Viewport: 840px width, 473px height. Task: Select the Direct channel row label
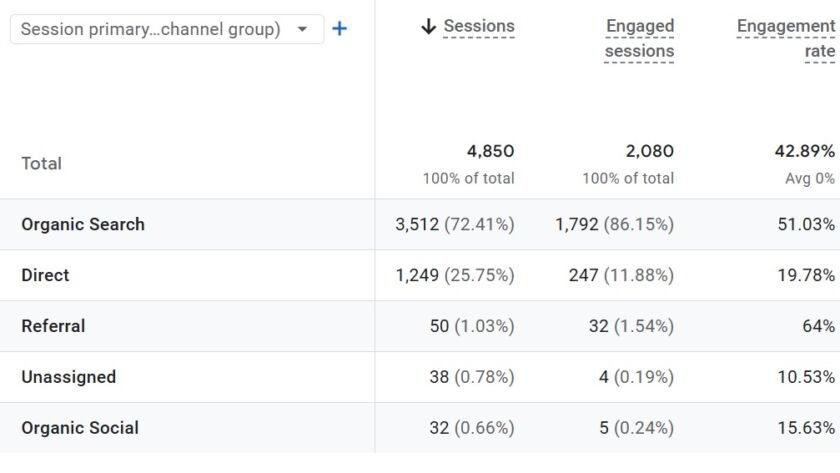pyautogui.click(x=45, y=275)
